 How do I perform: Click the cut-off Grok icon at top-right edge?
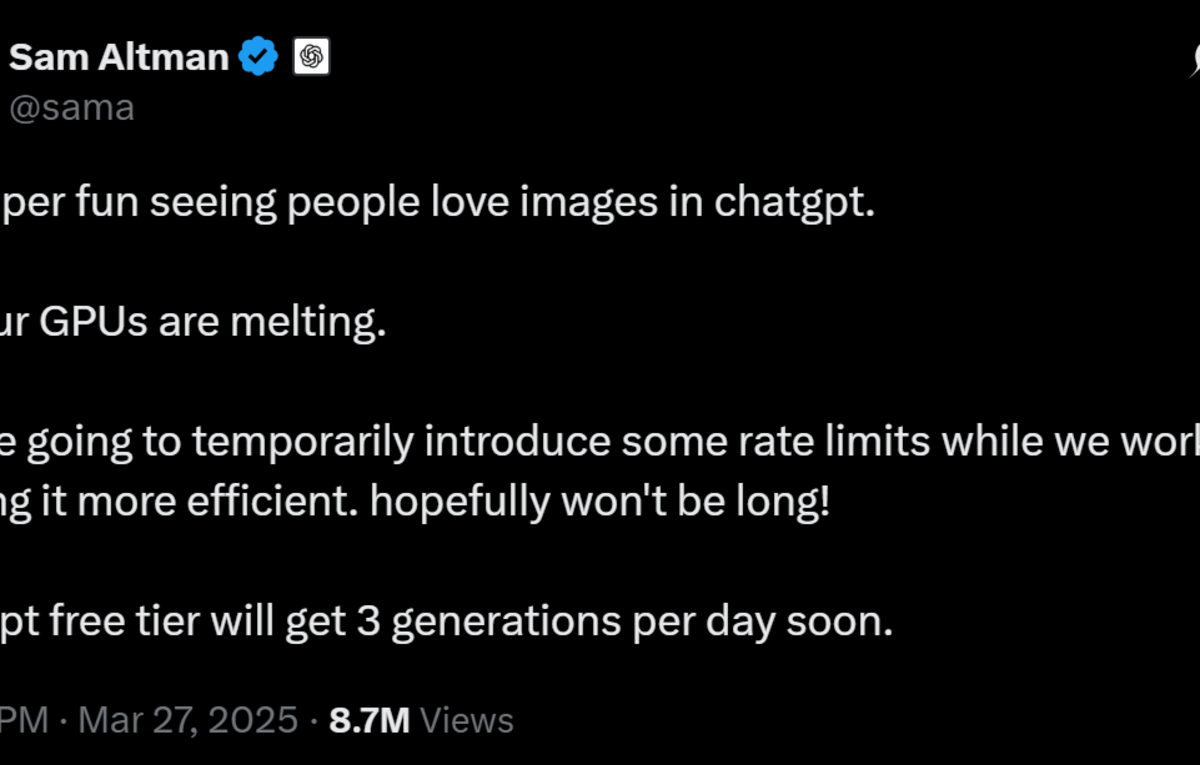click(1195, 60)
